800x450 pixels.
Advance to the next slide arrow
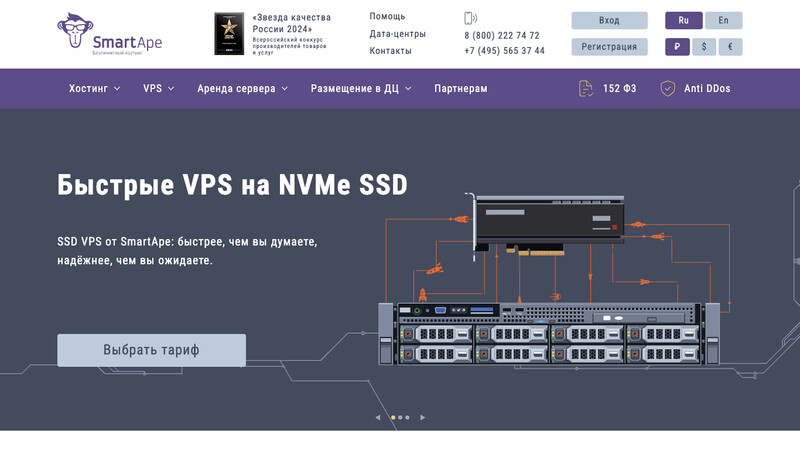[x=422, y=417]
